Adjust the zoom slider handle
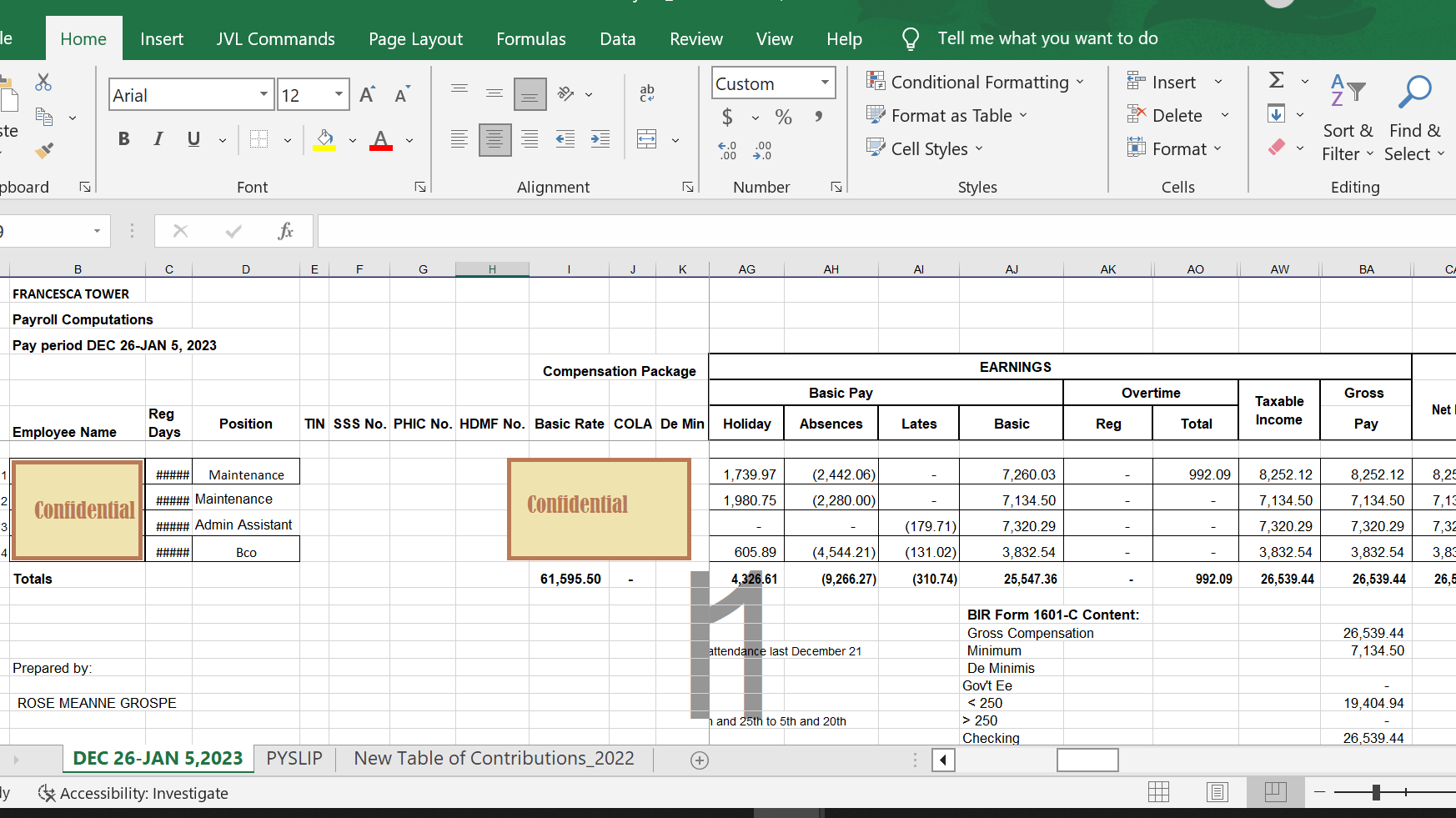Image resolution: width=1456 pixels, height=818 pixels. tap(1376, 792)
